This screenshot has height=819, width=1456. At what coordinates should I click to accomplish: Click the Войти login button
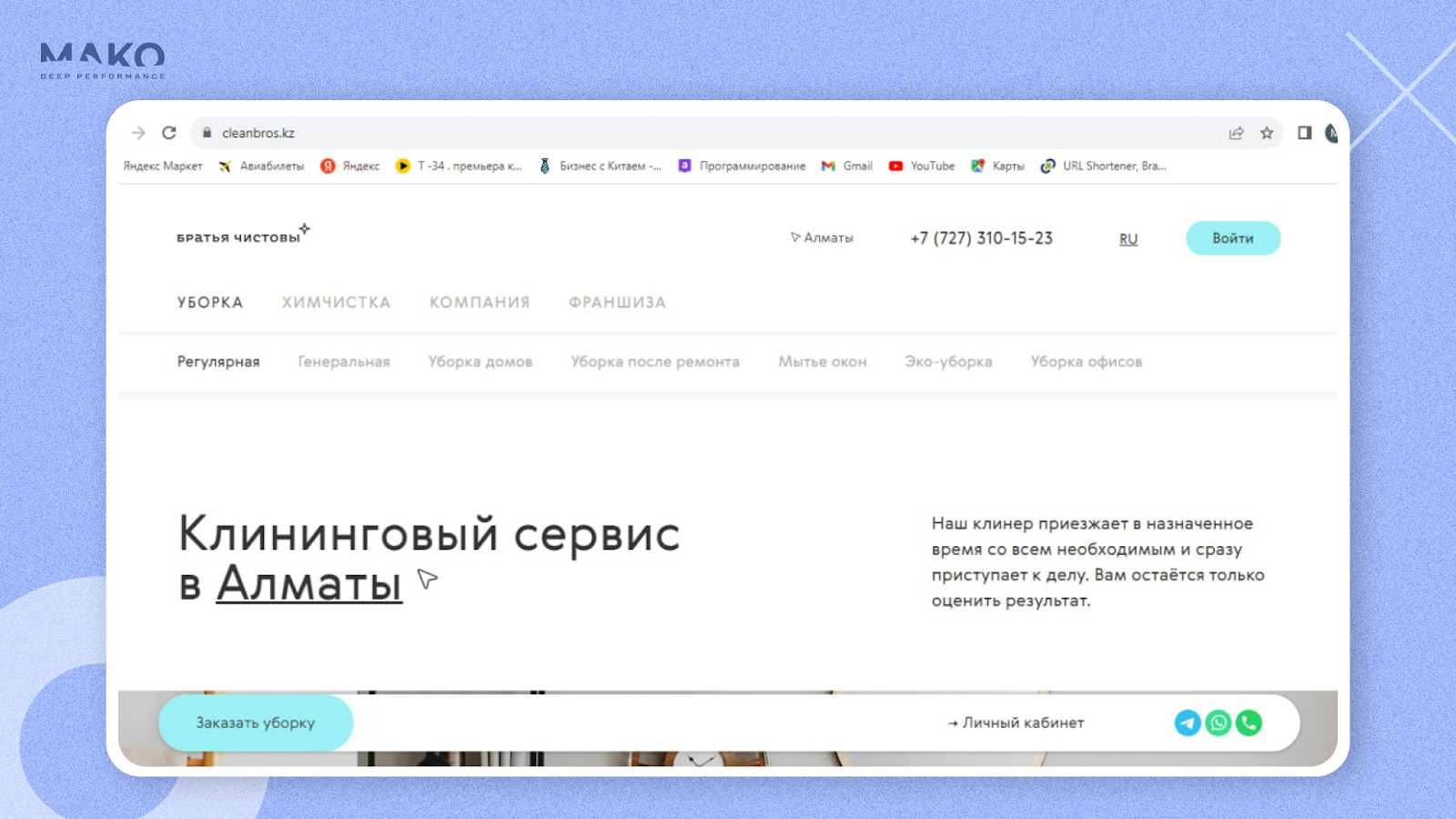(x=1233, y=238)
